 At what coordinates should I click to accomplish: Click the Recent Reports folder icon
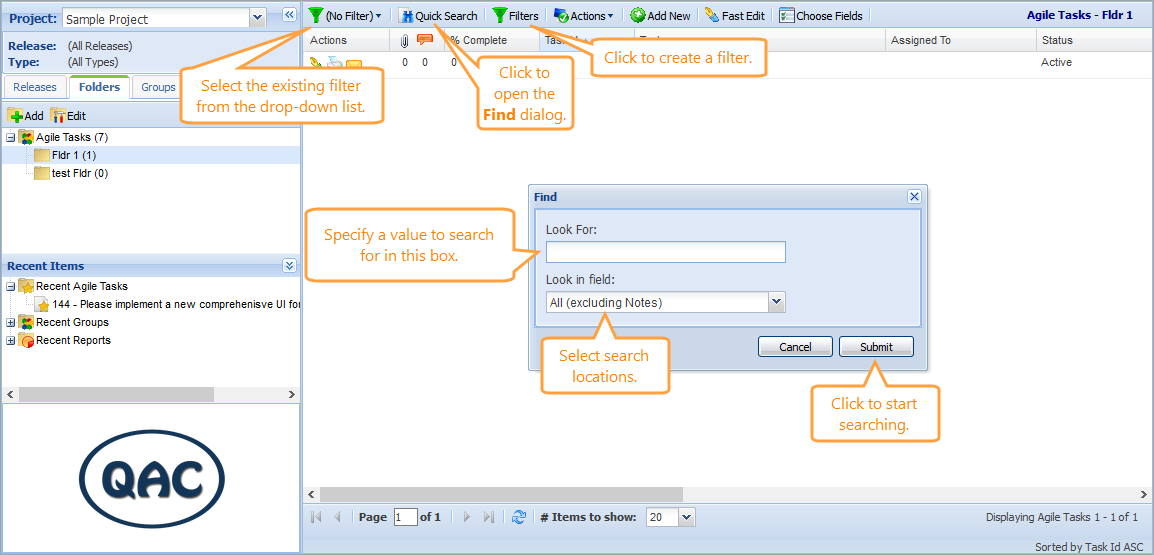[26, 340]
